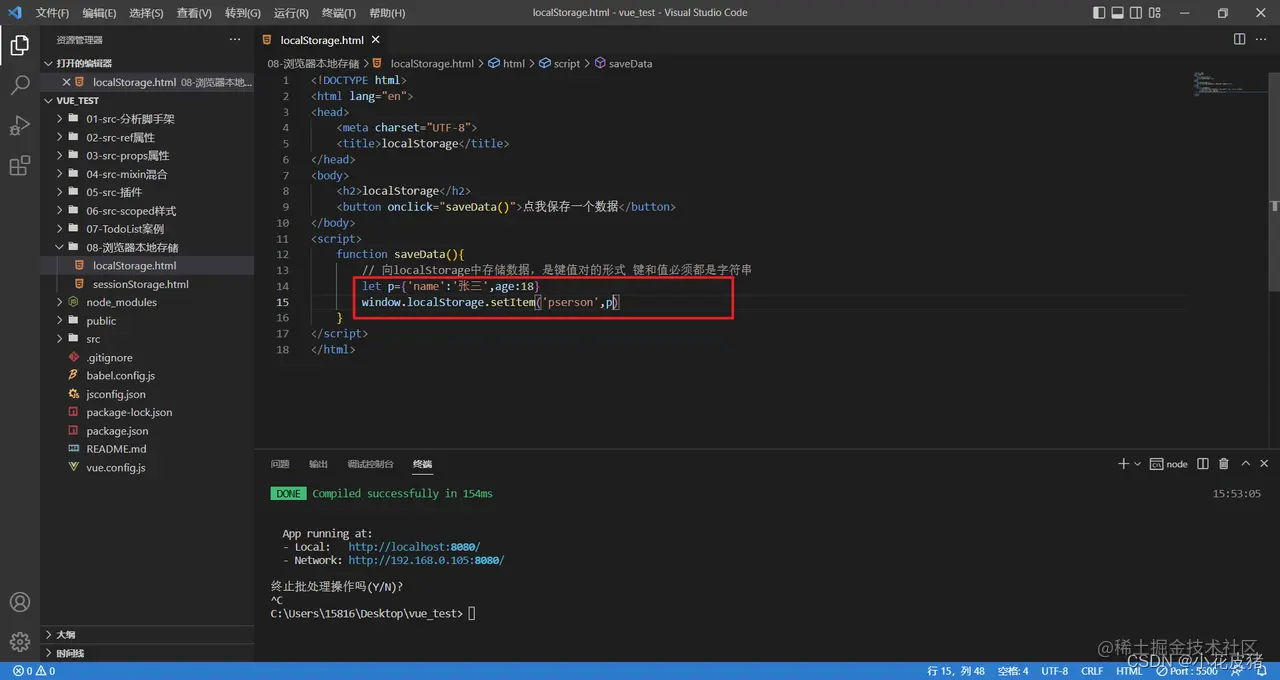Kill terminal with trash icon
Image resolution: width=1280 pixels, height=680 pixels.
click(x=1224, y=464)
